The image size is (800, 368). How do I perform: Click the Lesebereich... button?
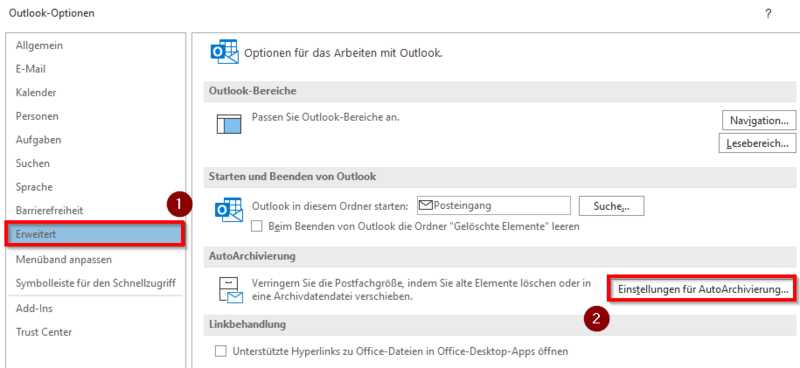click(x=757, y=143)
